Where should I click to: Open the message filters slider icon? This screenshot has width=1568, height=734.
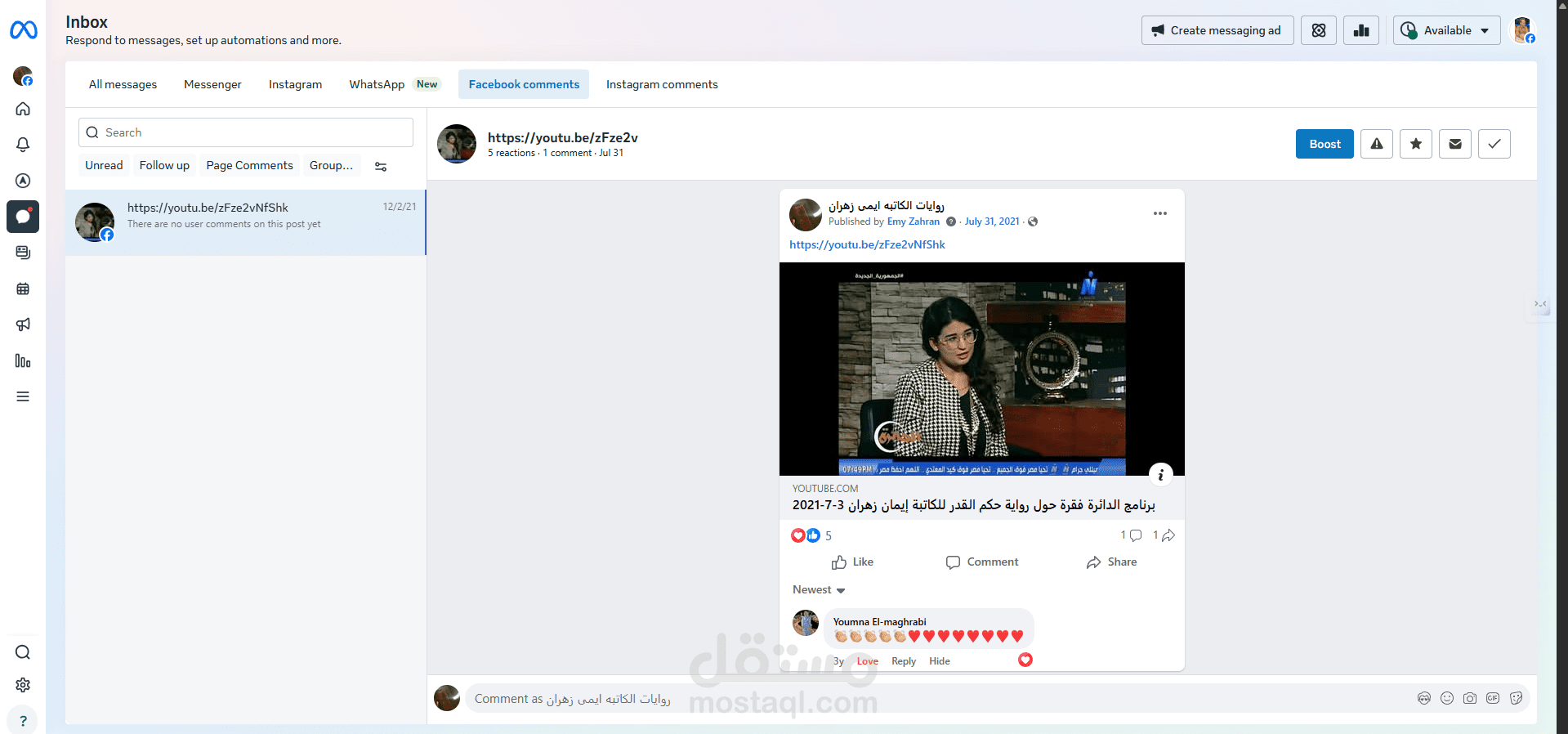pos(381,166)
